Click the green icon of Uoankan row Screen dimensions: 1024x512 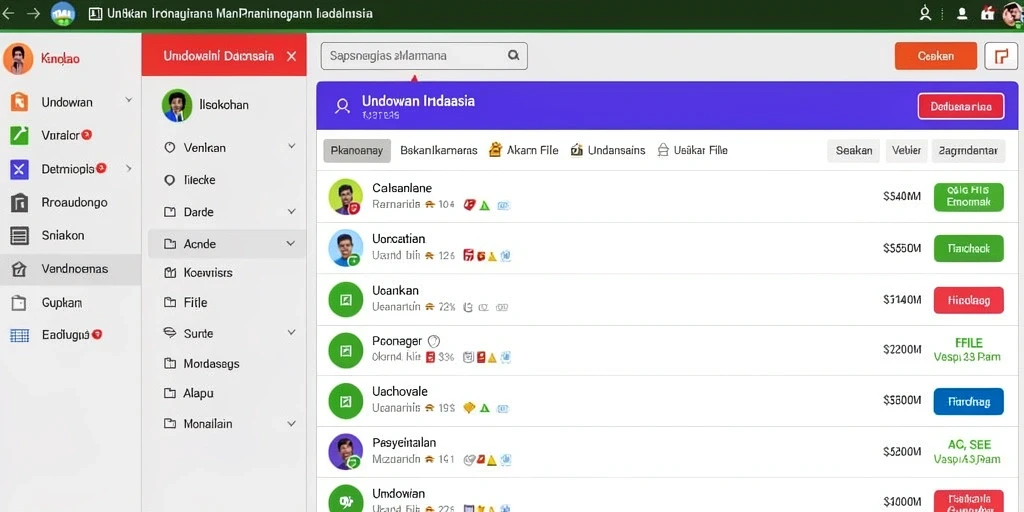pos(346,299)
